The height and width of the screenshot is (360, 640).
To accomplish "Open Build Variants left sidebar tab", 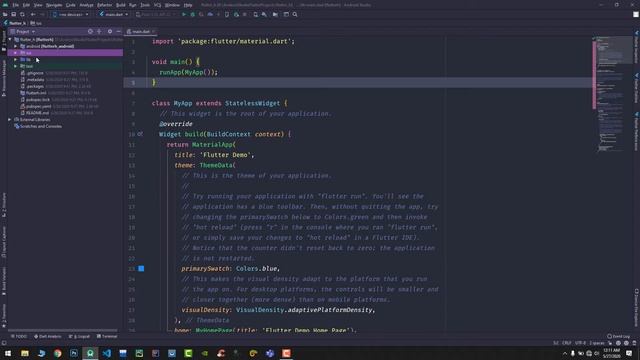I will tap(4, 282).
